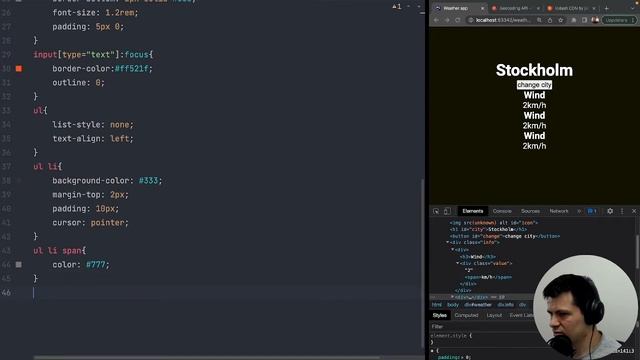640x360 pixels.
Task: Open the Console tab in DevTools
Action: [502, 211]
